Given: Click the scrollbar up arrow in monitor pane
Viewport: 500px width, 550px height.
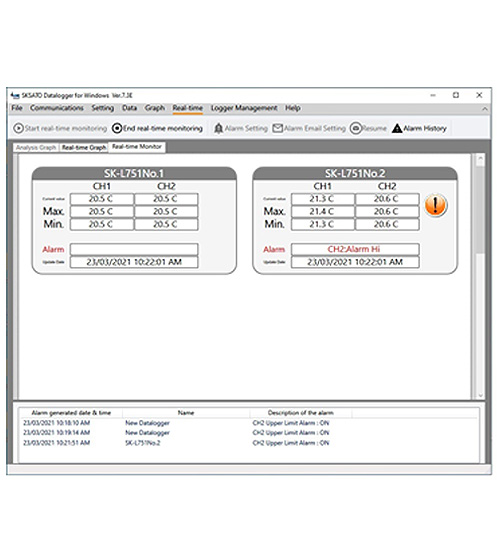Looking at the screenshot, I should click(x=480, y=160).
